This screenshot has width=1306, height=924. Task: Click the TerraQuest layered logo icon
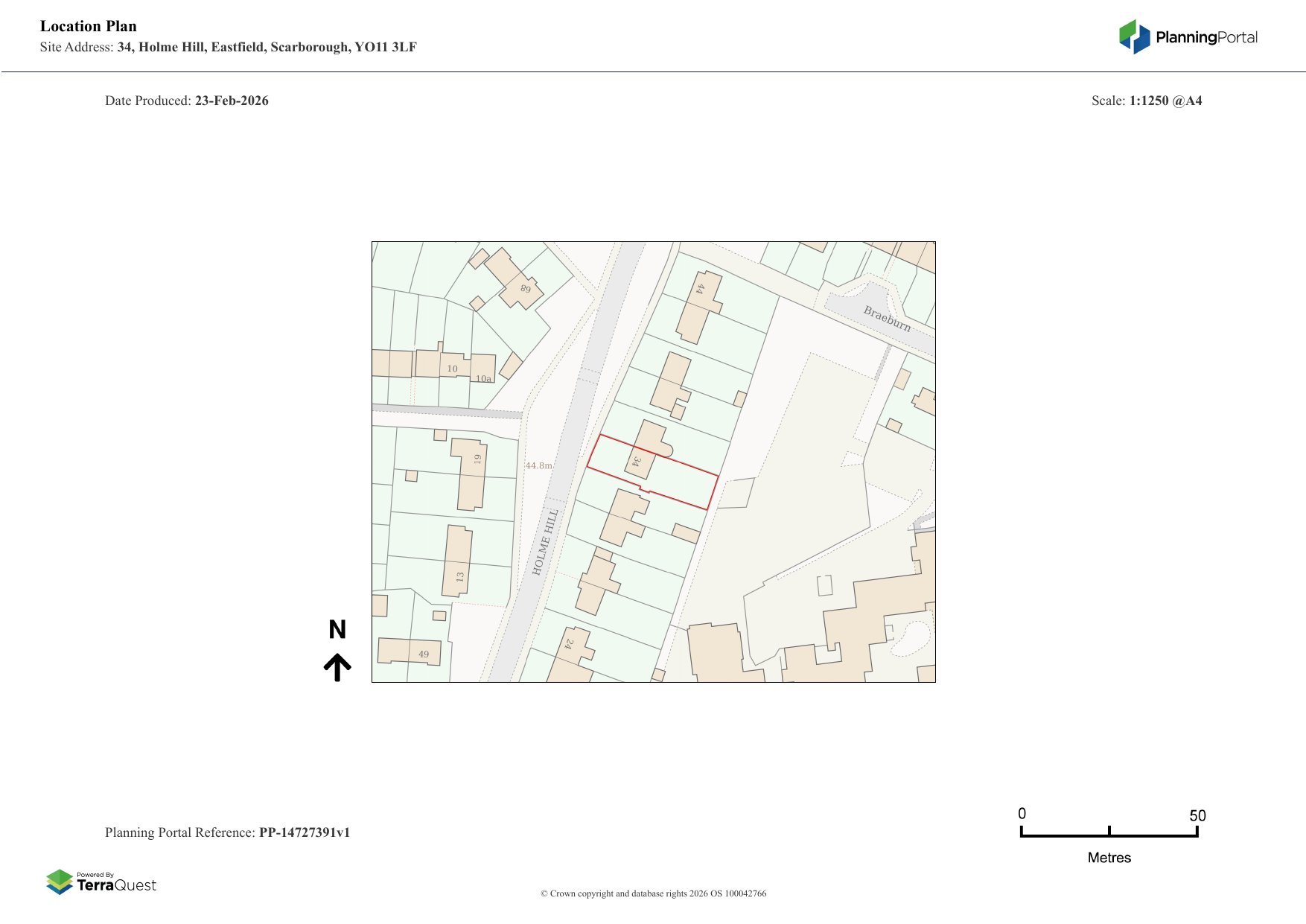point(60,882)
